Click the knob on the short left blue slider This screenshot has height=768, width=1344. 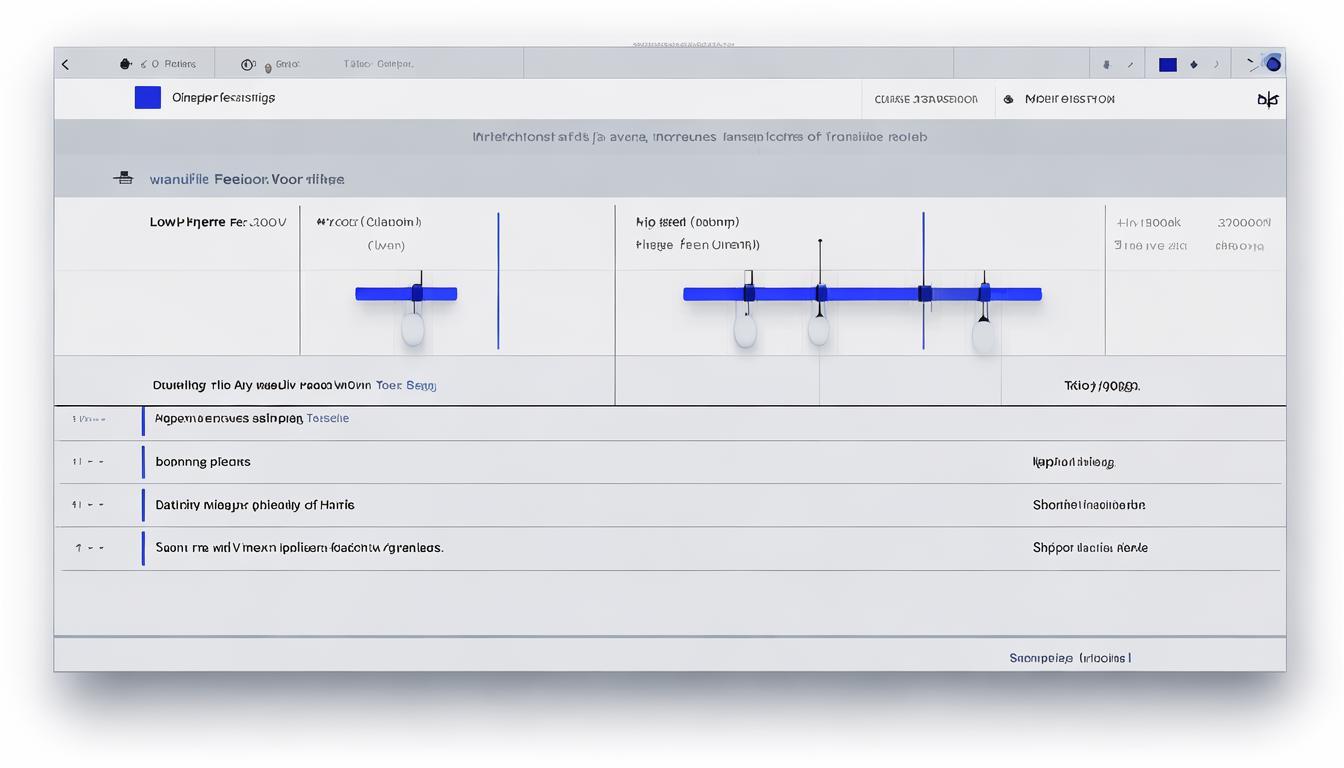(417, 294)
